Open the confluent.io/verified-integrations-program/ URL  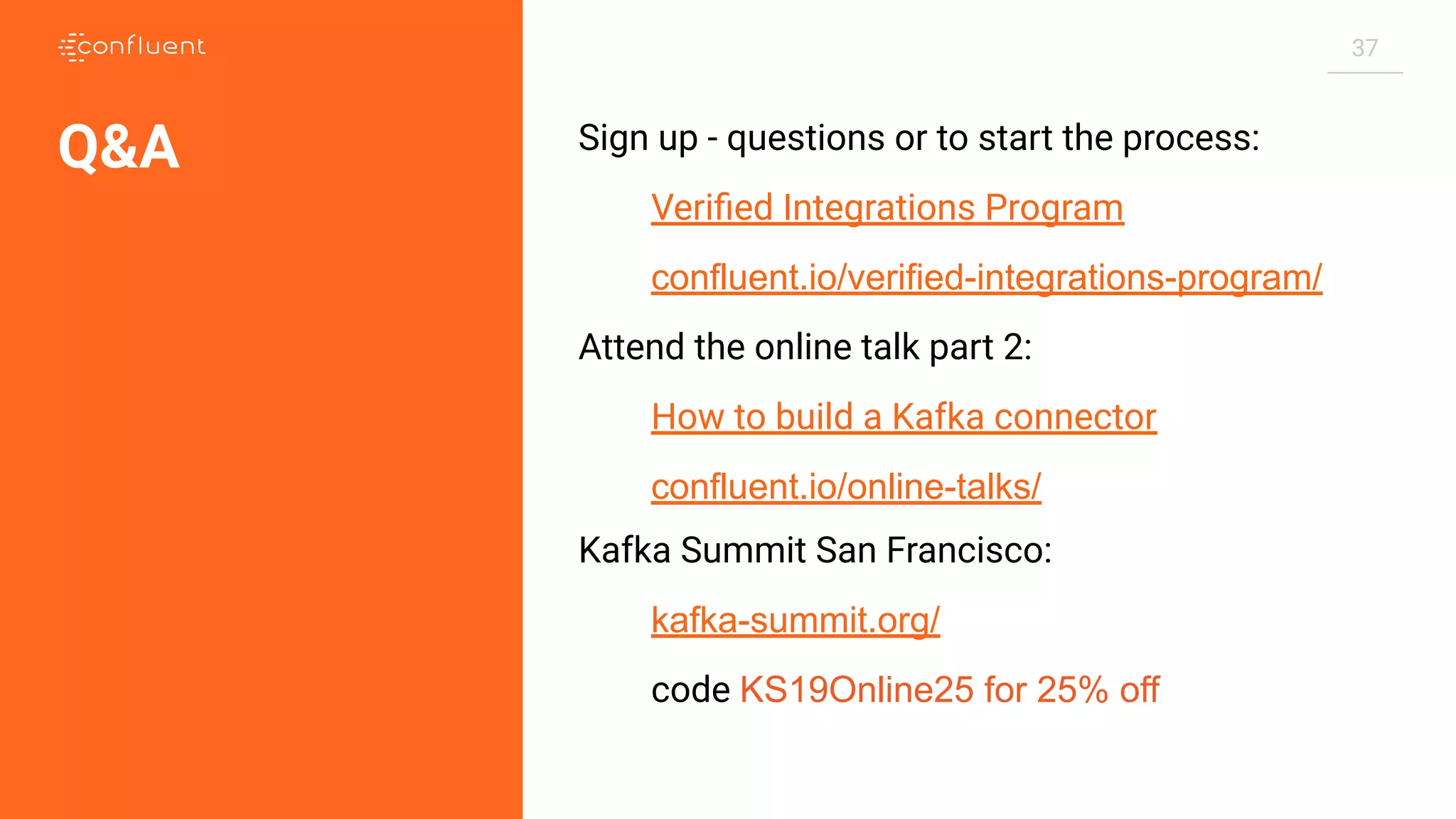point(986,277)
